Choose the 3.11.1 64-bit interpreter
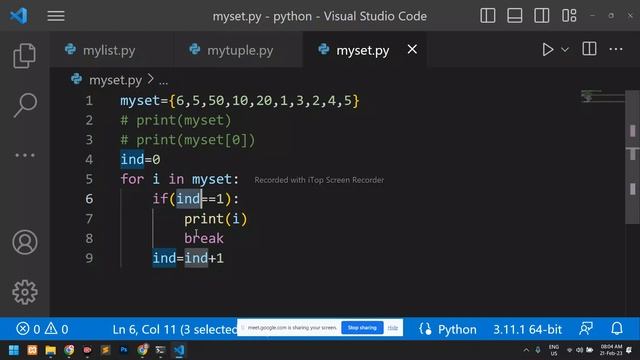The width and height of the screenshot is (640, 360). 527,329
